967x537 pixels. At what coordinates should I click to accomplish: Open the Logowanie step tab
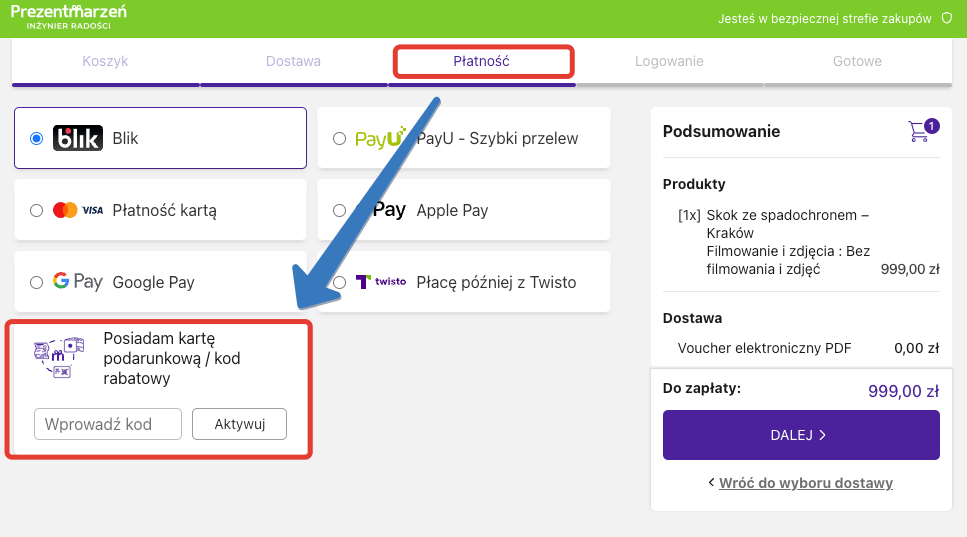[669, 61]
